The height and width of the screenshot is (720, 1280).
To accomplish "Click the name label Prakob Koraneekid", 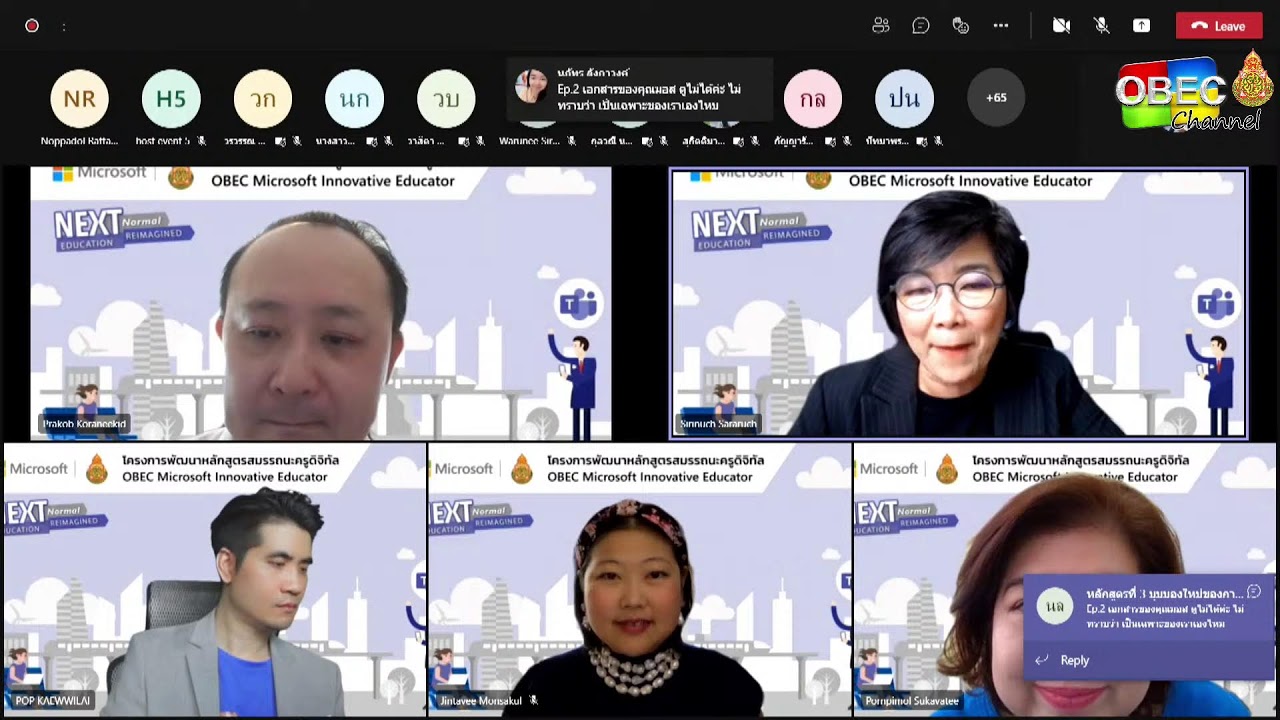I will click(x=84, y=424).
